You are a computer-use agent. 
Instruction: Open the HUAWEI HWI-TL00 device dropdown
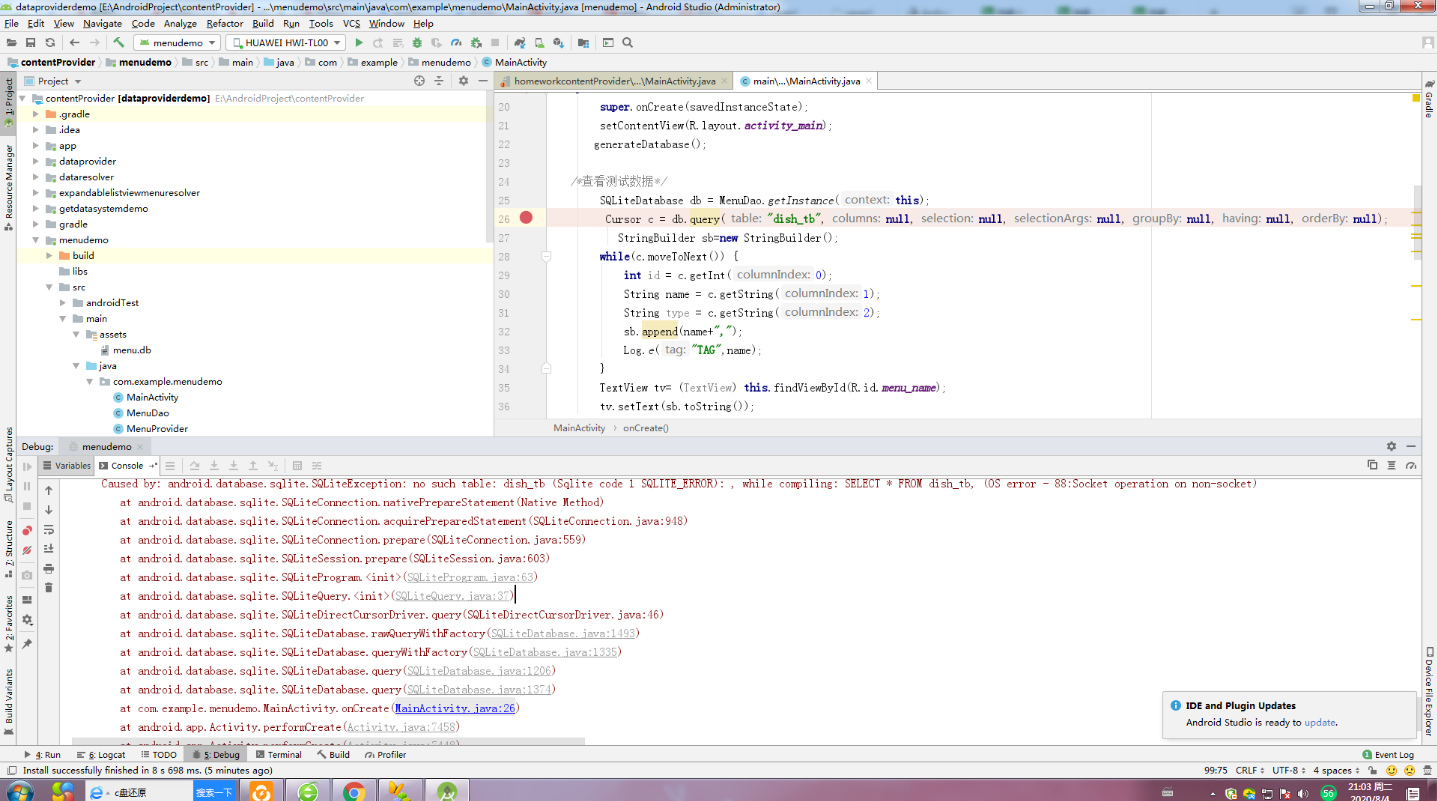click(285, 43)
